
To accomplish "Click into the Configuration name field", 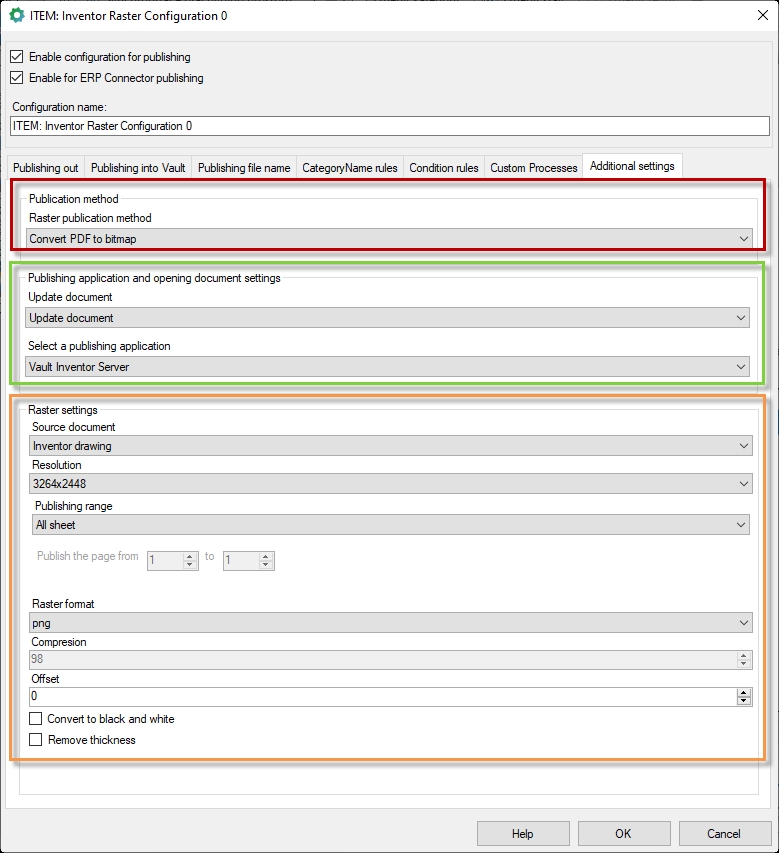I will [388, 126].
